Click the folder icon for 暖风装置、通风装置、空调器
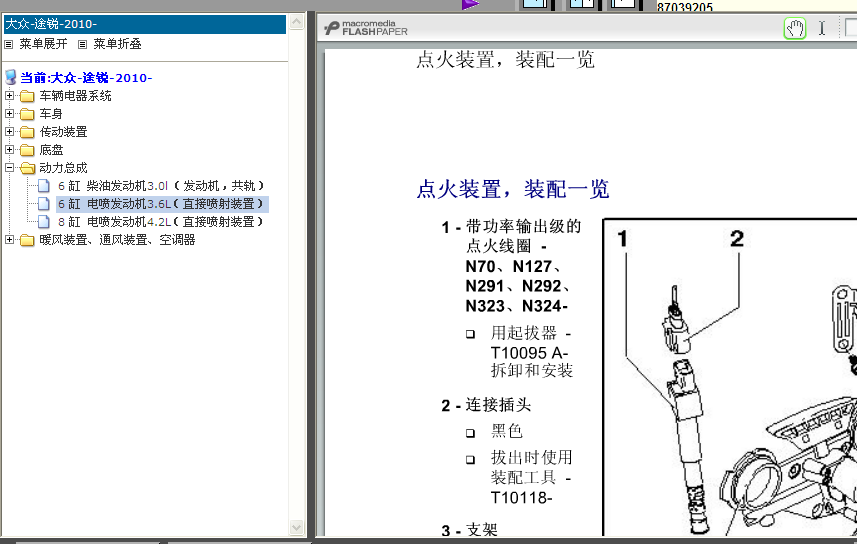Image resolution: width=857 pixels, height=544 pixels. point(27,241)
